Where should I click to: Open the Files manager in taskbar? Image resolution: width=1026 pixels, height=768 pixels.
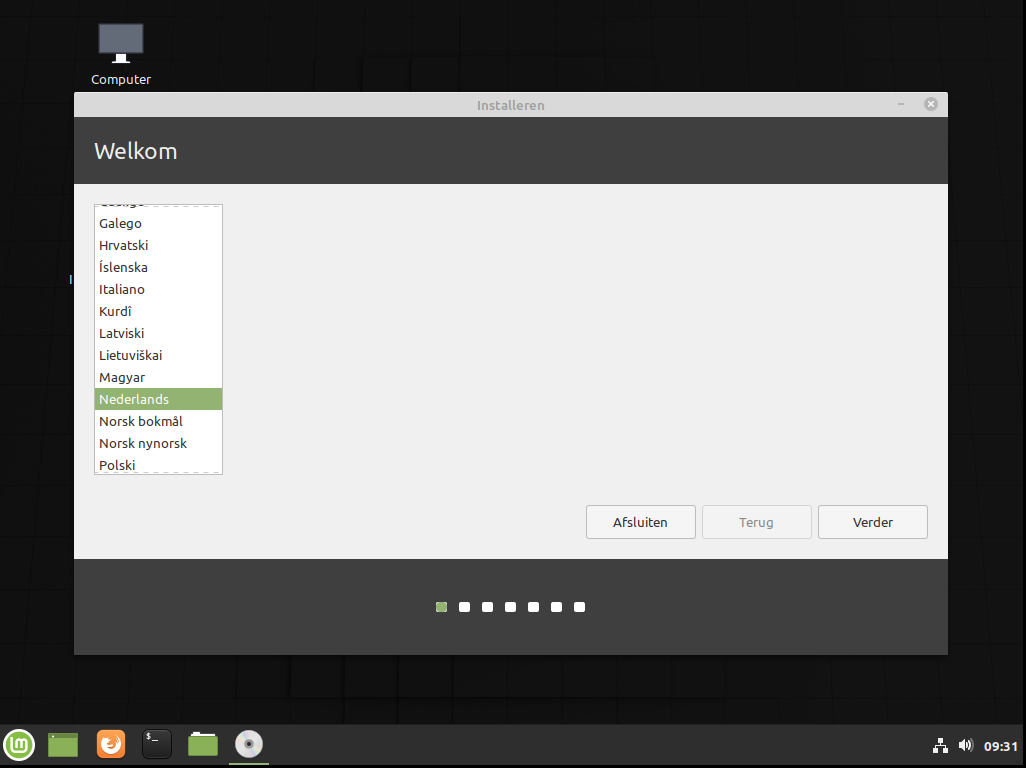[203, 744]
